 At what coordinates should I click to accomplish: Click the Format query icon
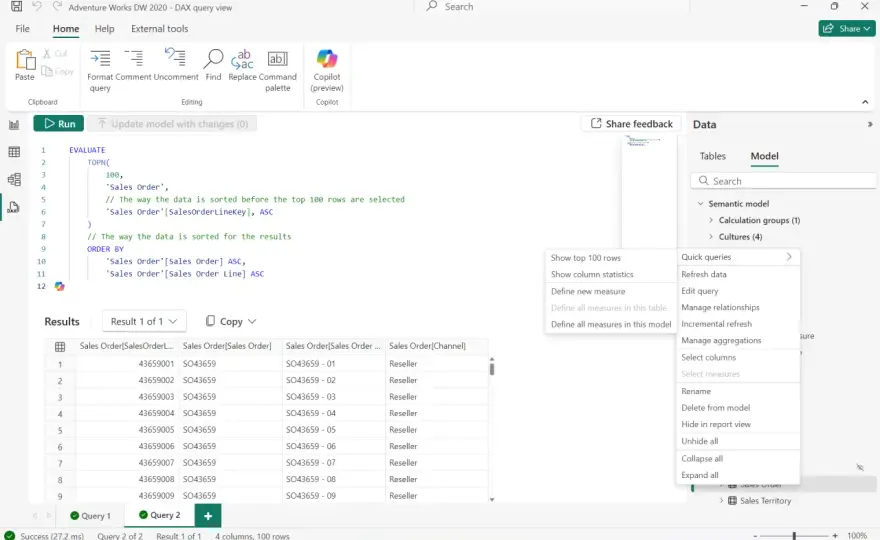[x=100, y=58]
